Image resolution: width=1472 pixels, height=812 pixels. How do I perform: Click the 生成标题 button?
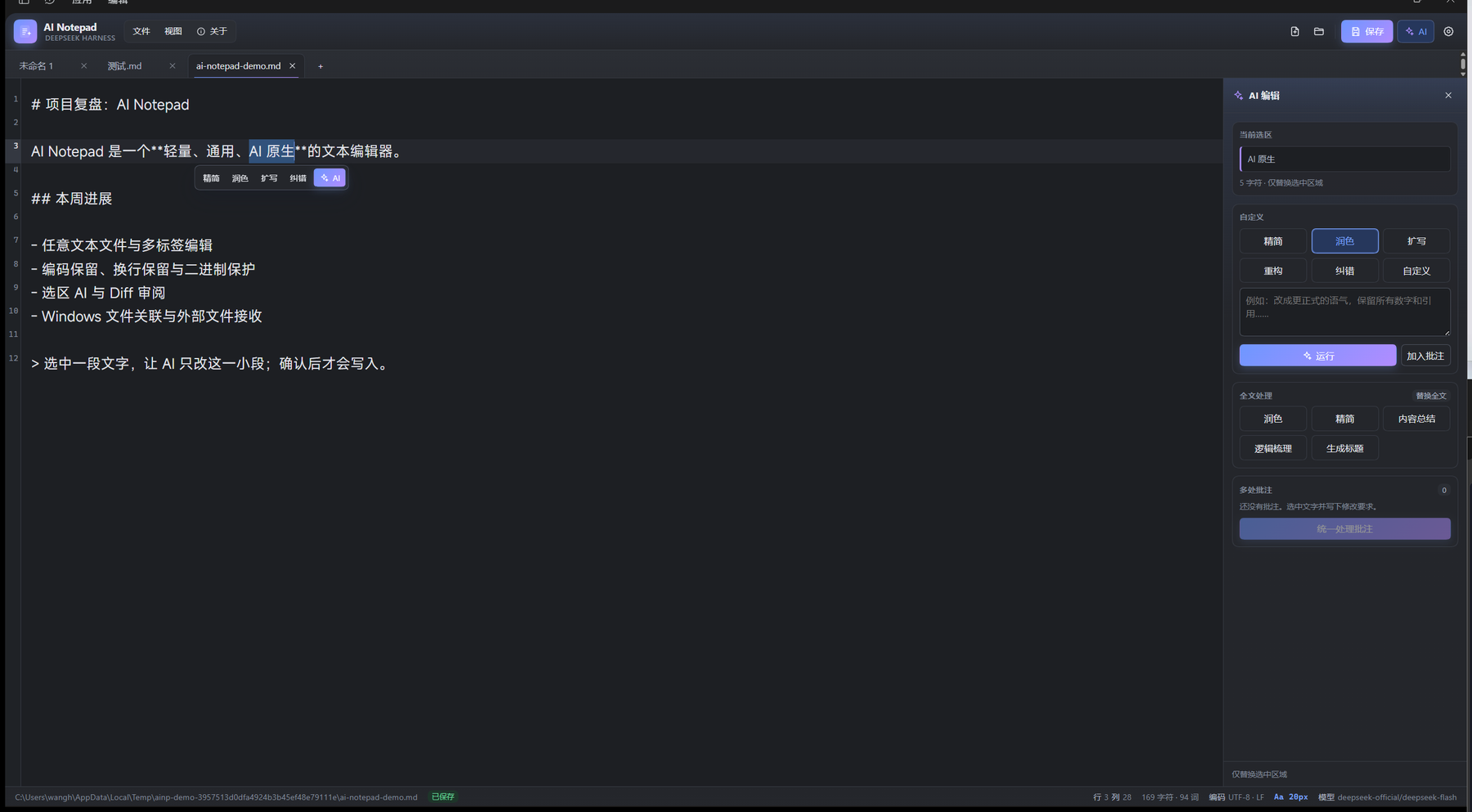[1344, 449]
